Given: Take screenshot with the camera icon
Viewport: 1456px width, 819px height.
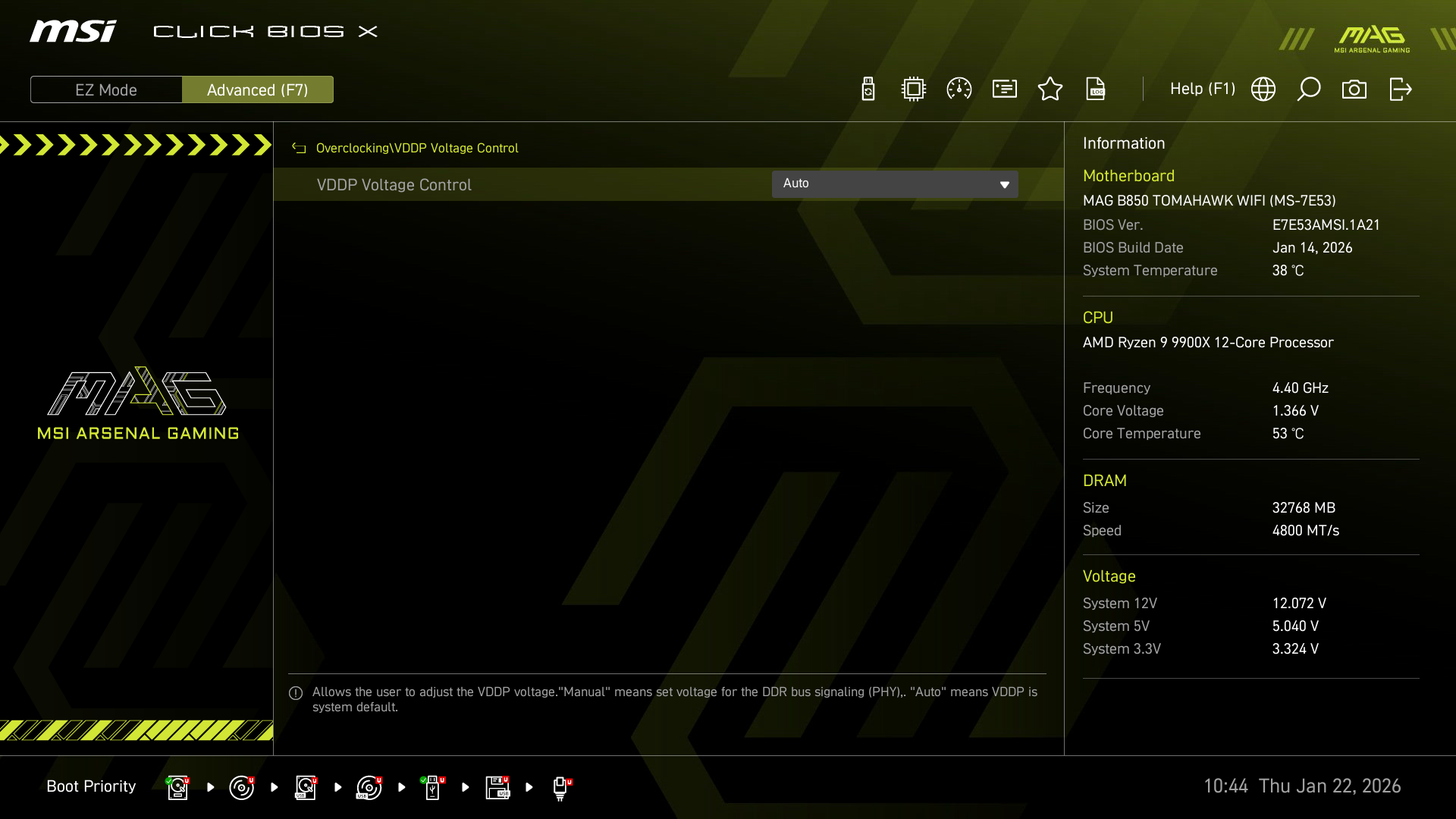Looking at the screenshot, I should 1354,89.
